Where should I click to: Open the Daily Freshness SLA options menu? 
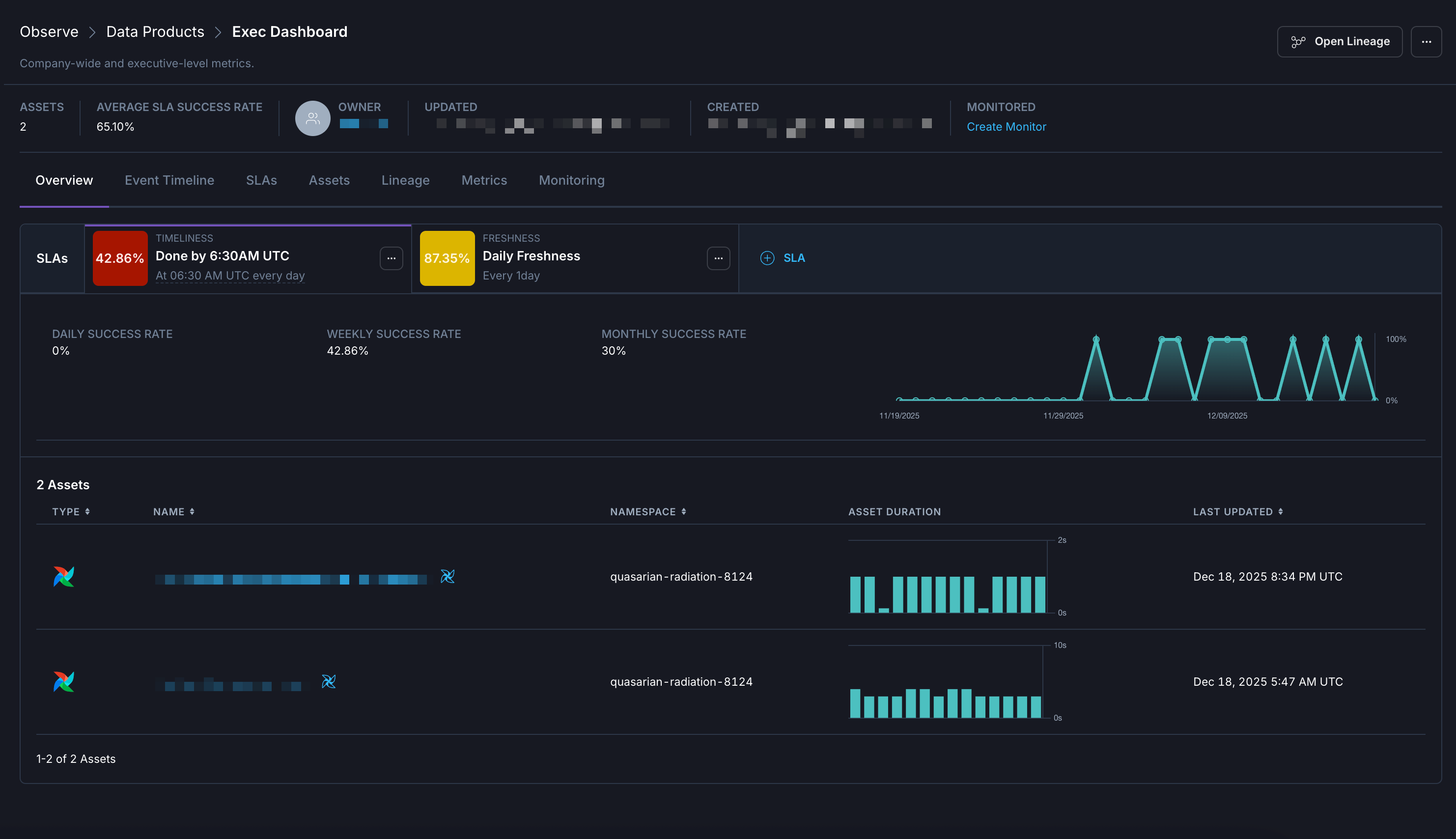718,258
